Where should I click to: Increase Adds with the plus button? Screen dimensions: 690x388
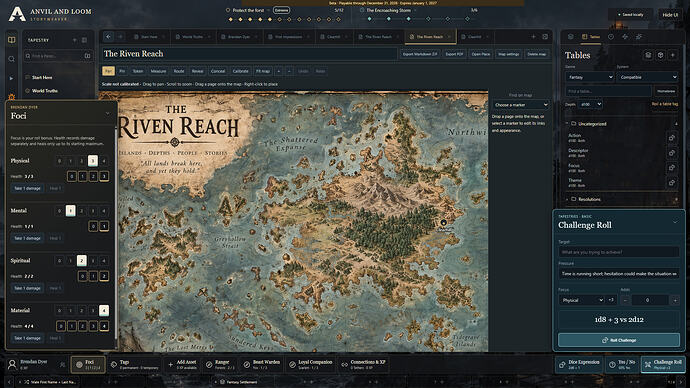[x=675, y=300]
